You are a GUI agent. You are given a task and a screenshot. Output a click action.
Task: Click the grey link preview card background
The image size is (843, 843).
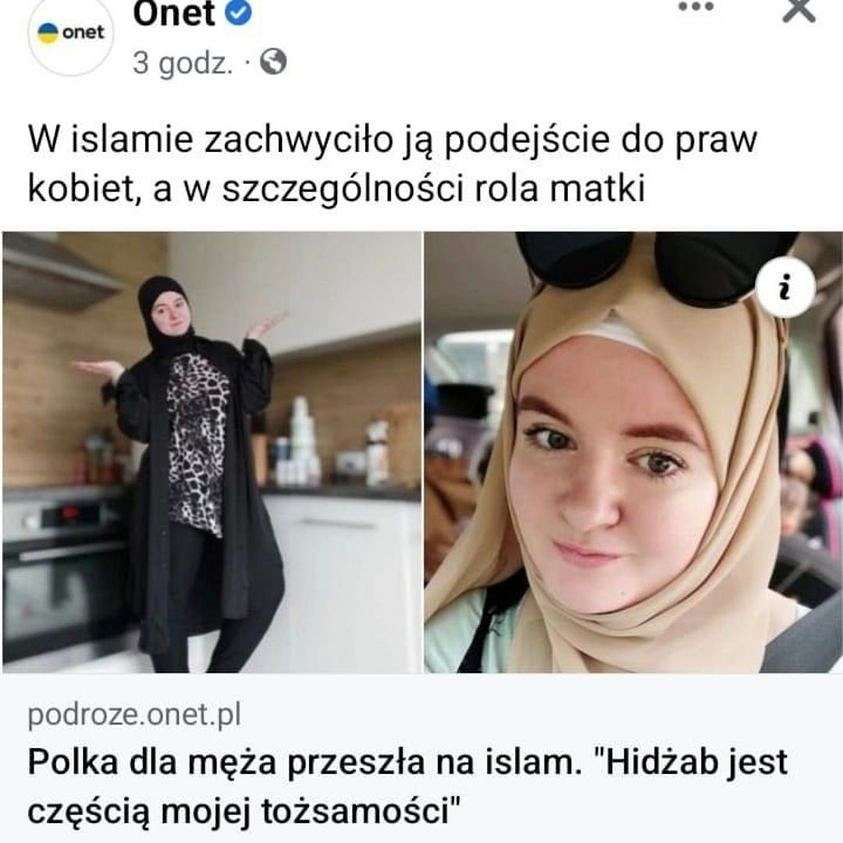[422, 758]
